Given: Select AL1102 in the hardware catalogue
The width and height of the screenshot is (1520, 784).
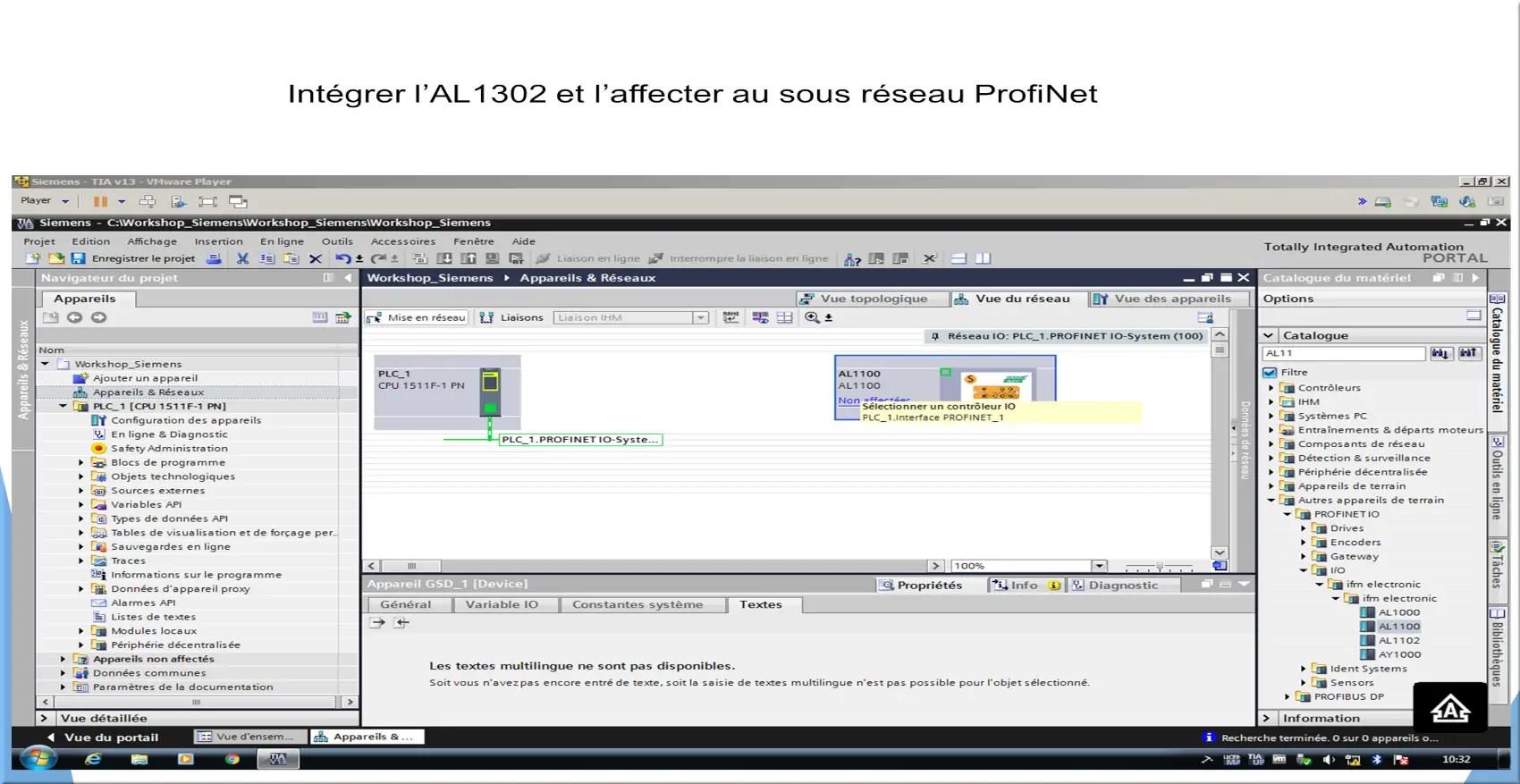Looking at the screenshot, I should (1398, 641).
